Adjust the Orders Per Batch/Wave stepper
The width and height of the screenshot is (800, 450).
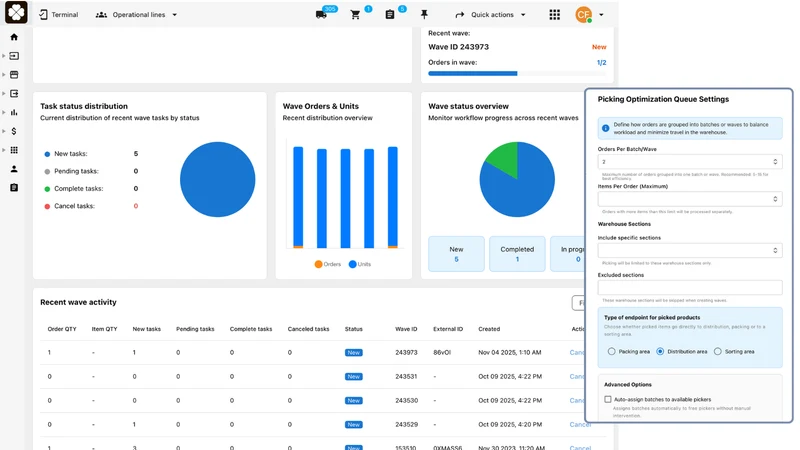coord(775,162)
